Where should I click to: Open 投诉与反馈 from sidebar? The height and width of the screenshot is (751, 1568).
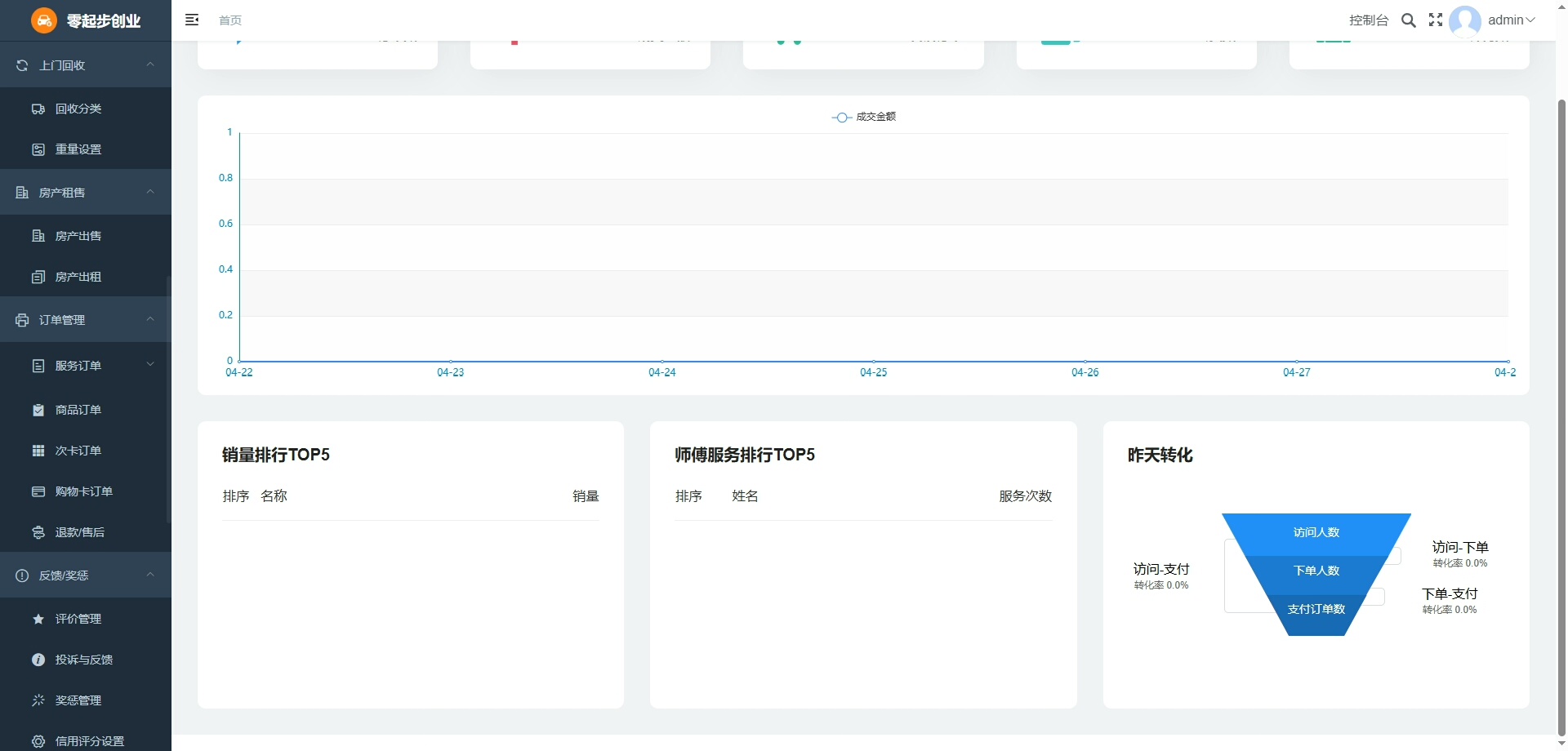coord(83,660)
